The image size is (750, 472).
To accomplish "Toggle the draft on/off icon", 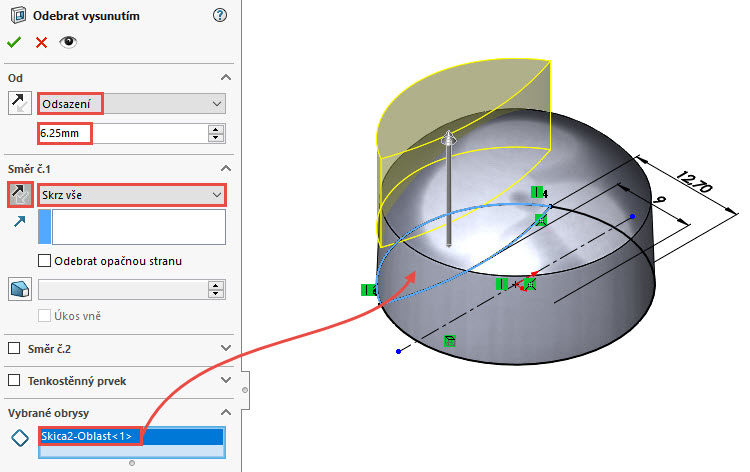I will [20, 289].
